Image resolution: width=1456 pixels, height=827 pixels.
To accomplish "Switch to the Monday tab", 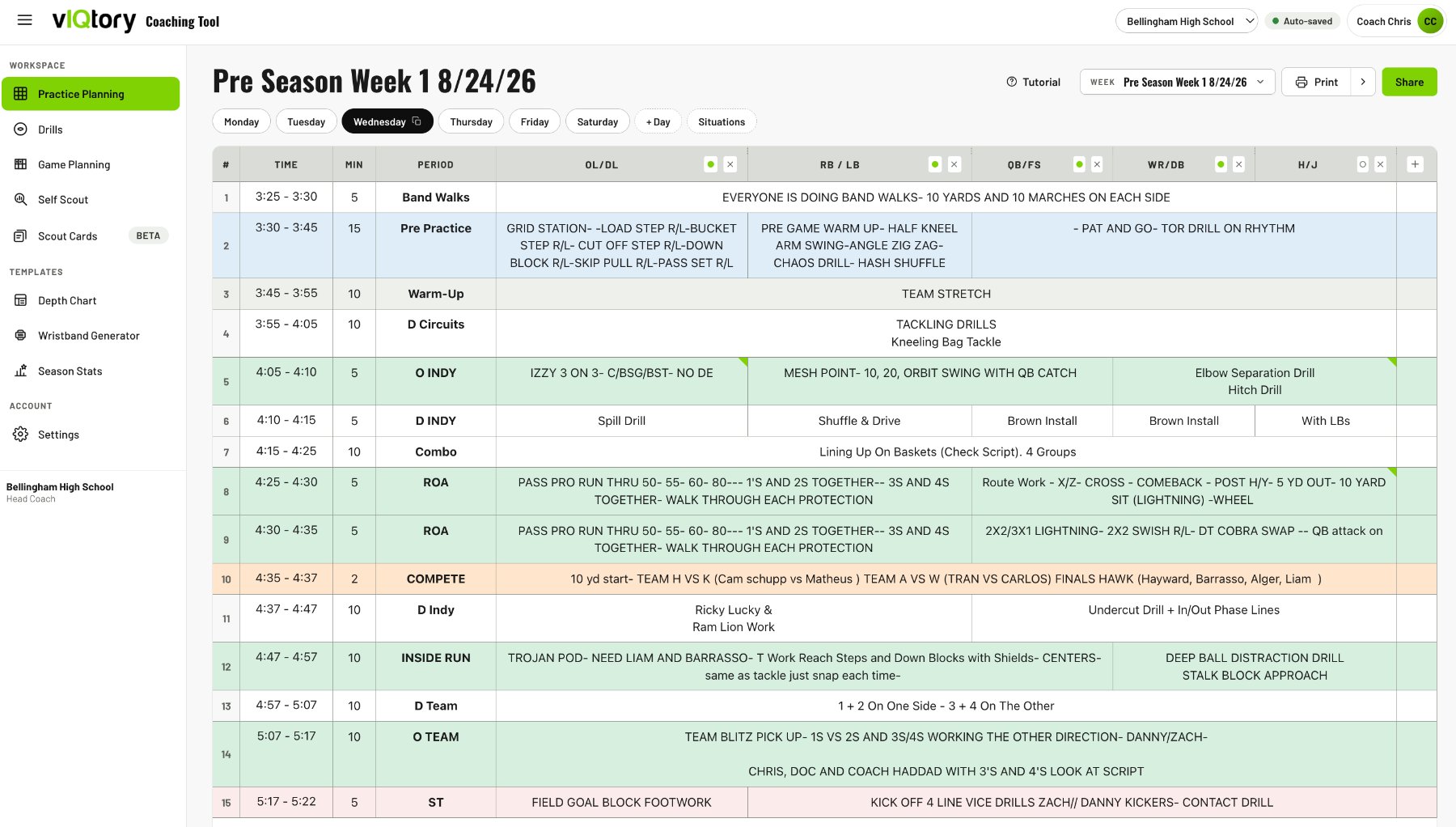I will tap(241, 121).
